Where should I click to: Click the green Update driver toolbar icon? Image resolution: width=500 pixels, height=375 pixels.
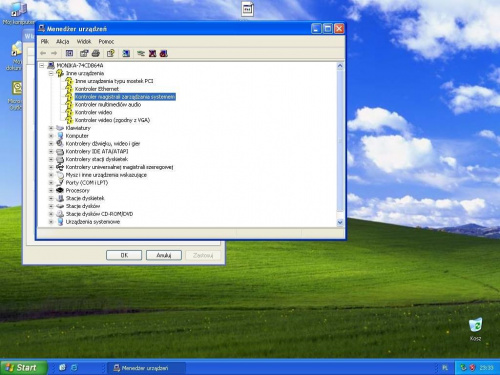coord(141,53)
